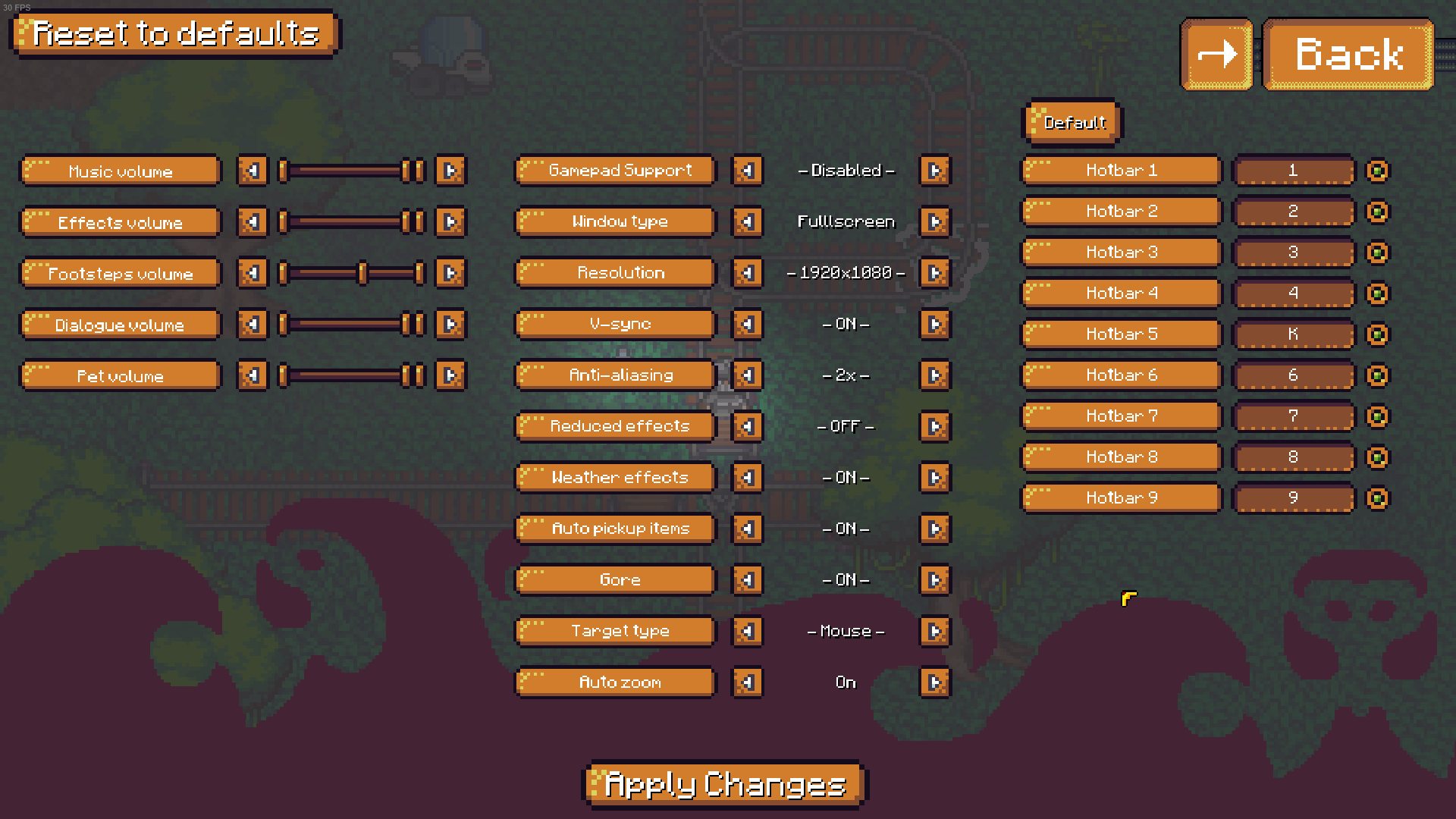Change Anti-aliasing level with right arrow
Viewport: 1456px width, 819px height.
point(935,375)
